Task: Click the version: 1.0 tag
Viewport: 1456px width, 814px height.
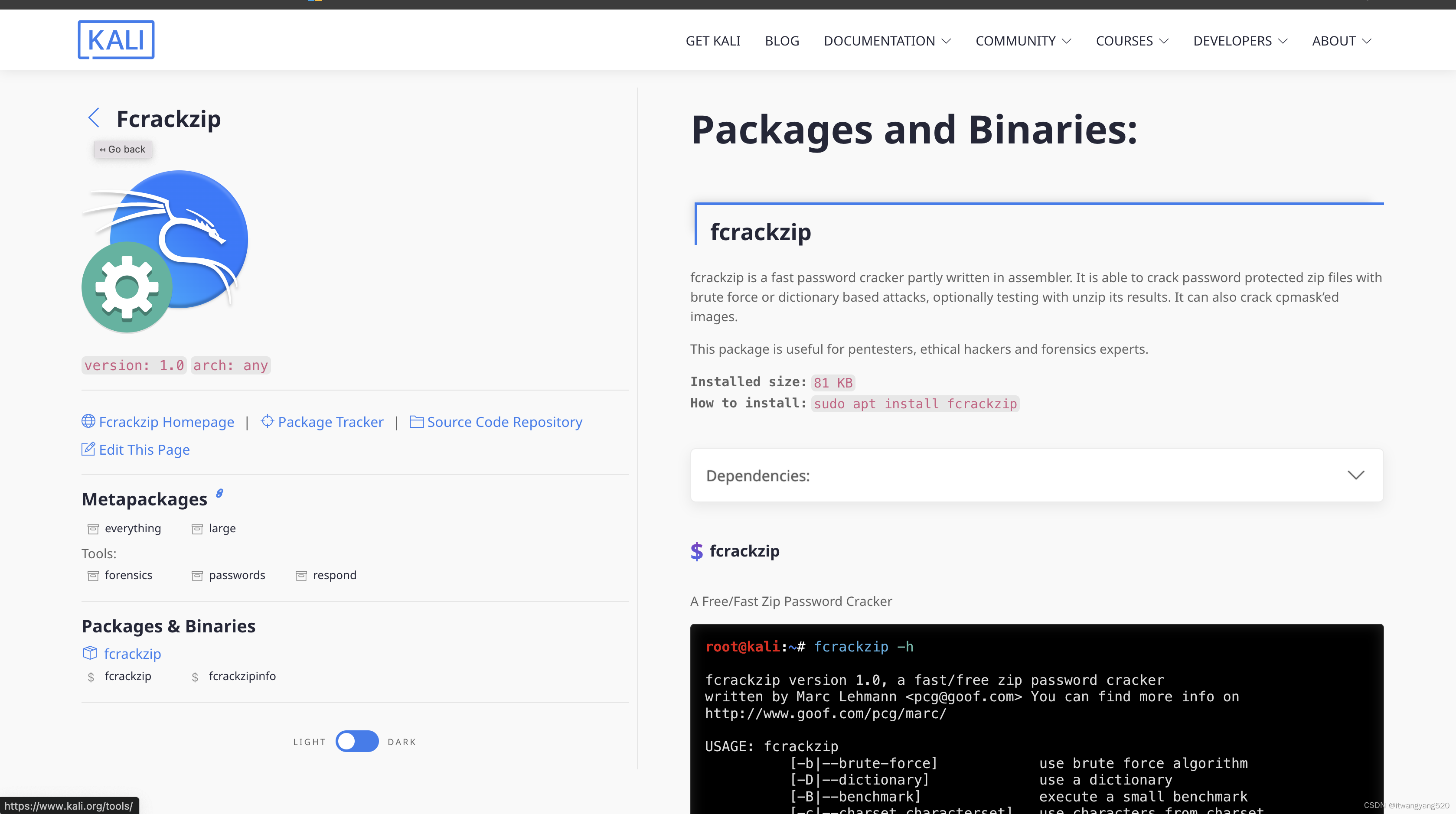Action: (x=134, y=365)
